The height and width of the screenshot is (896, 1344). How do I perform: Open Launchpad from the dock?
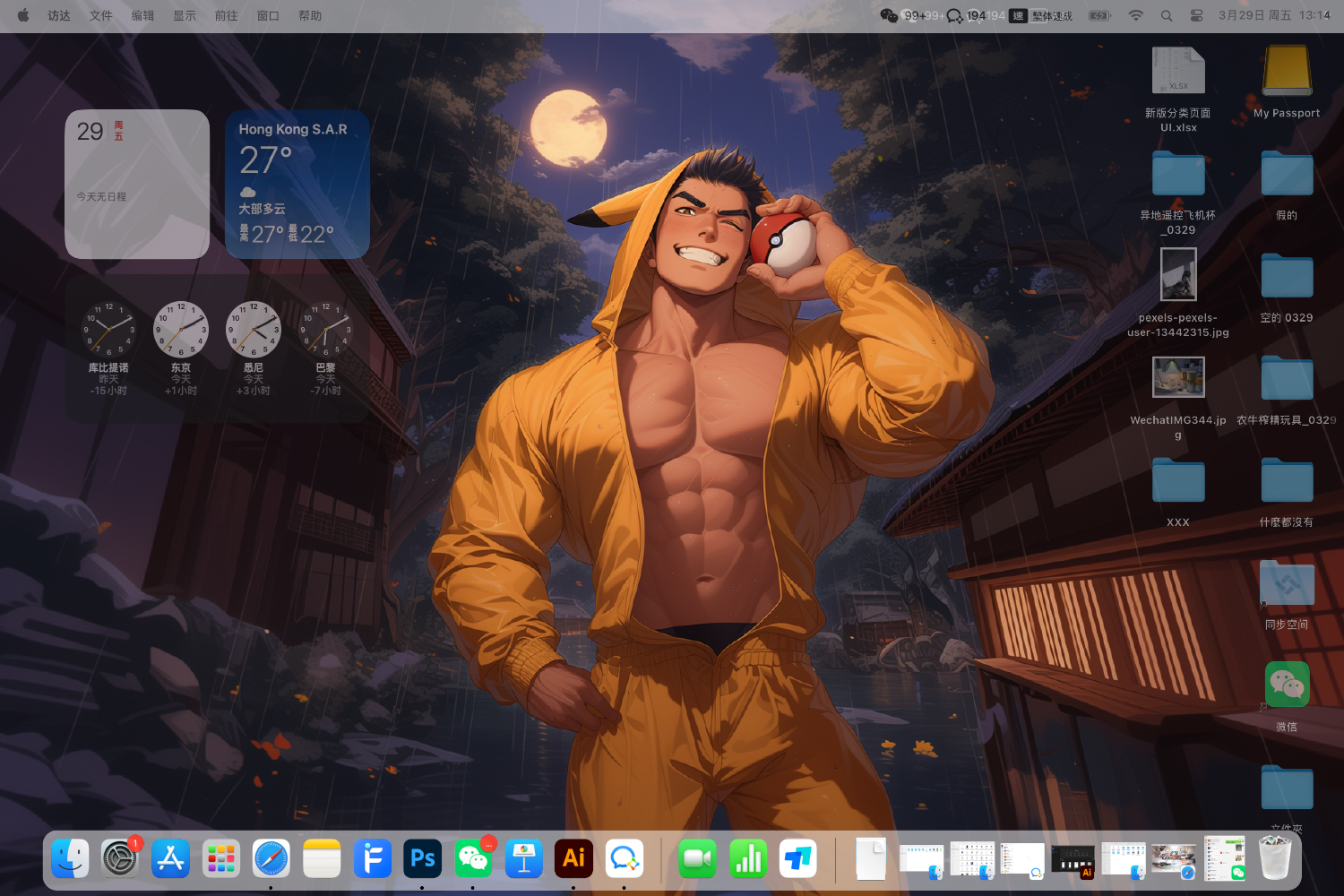pos(220,859)
